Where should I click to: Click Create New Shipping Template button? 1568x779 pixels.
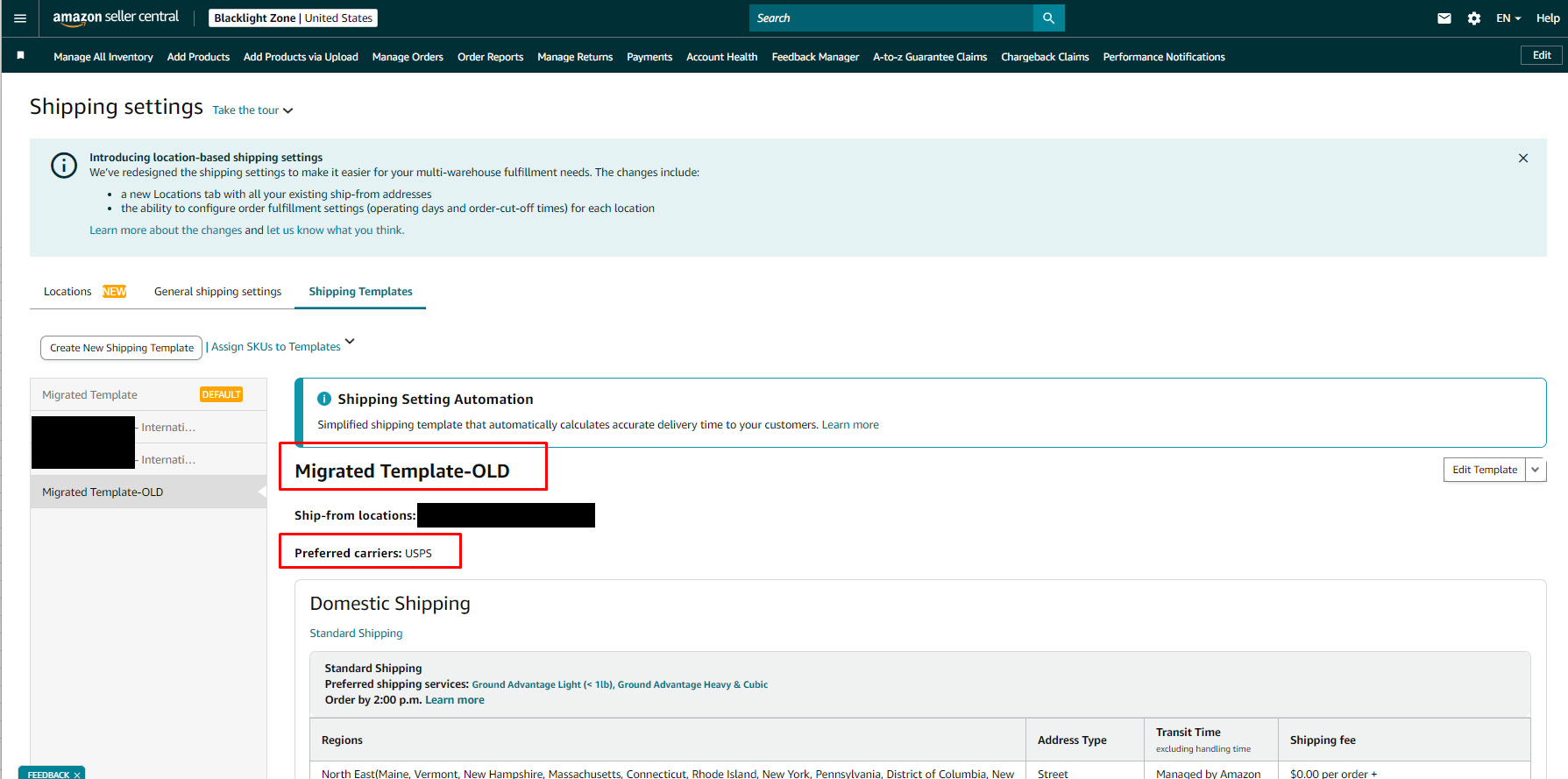pos(122,348)
